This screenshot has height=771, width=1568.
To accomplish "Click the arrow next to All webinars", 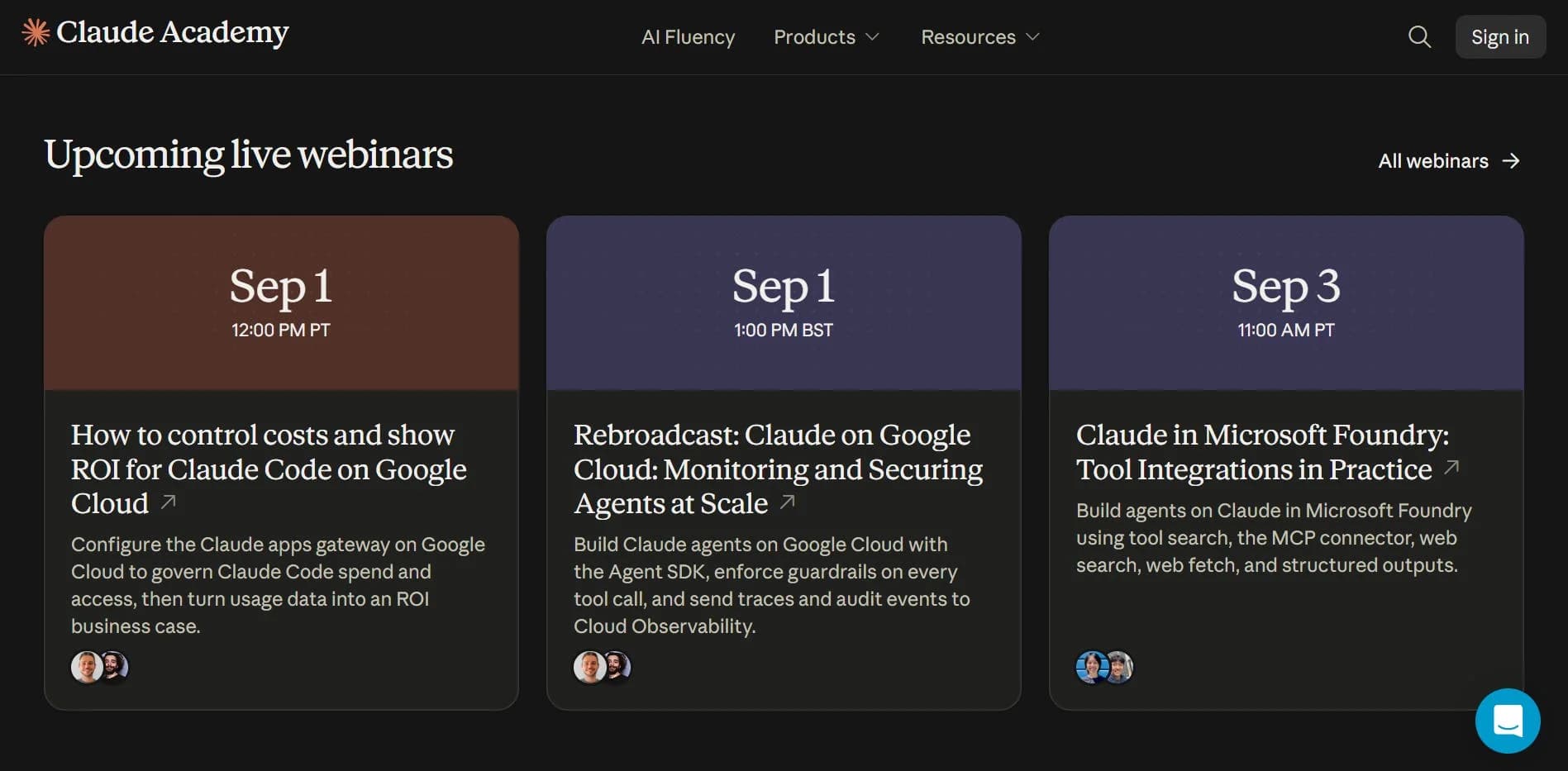I will 1511,160.
